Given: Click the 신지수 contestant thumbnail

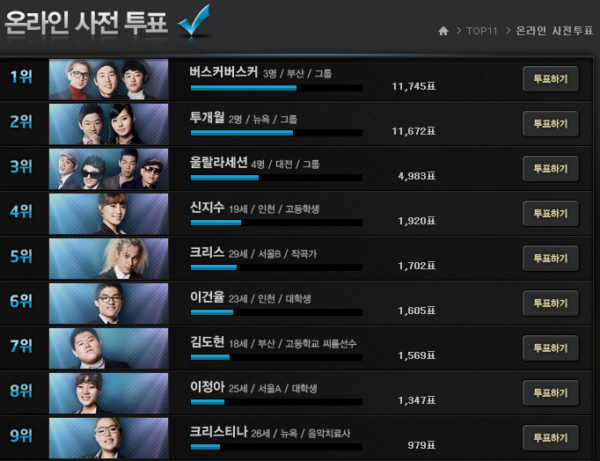Looking at the screenshot, I should pyautogui.click(x=109, y=213).
